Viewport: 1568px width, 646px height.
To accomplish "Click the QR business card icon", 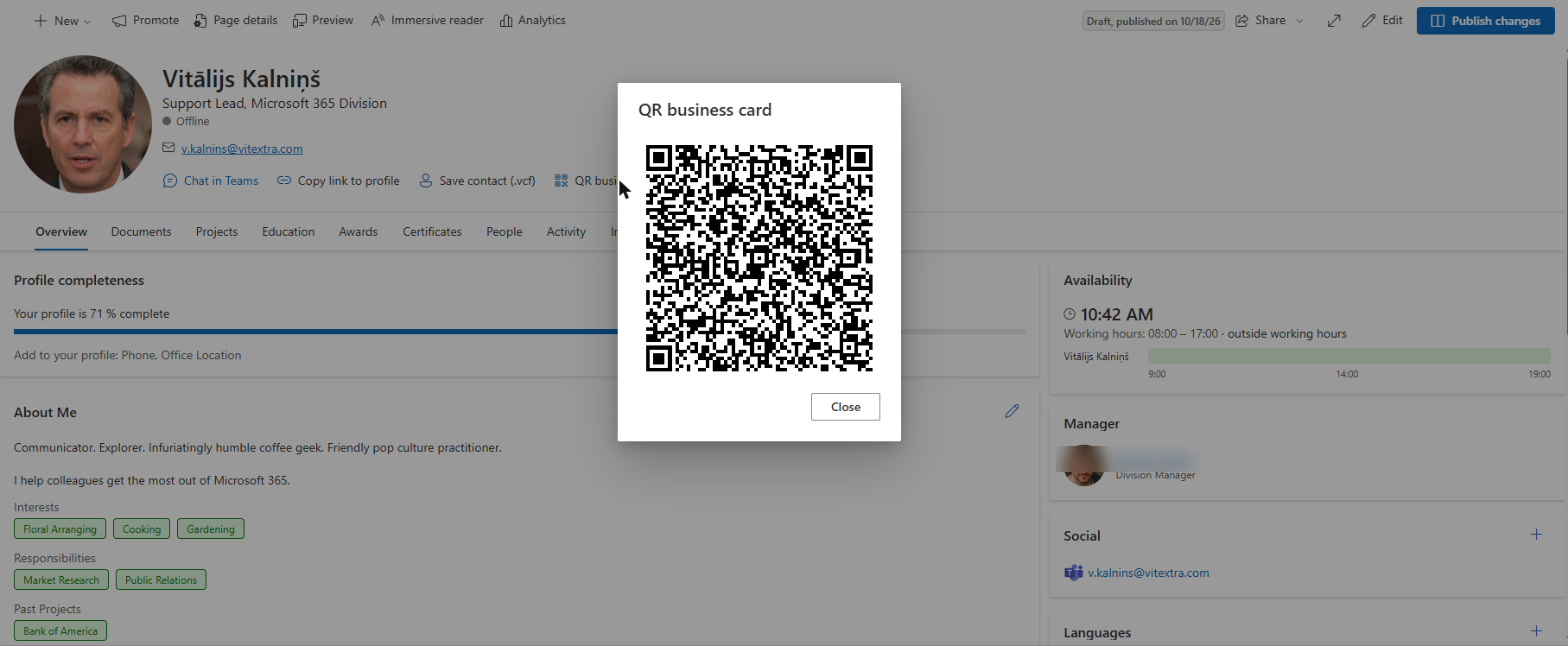I will coord(561,181).
